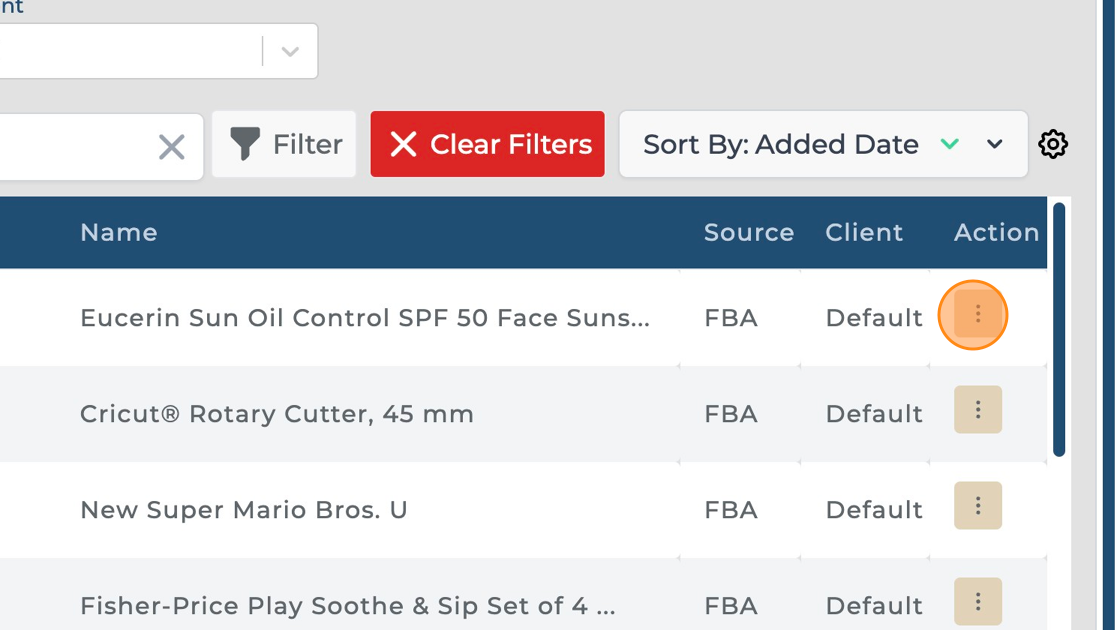Expand the Sort By: Added Date dropdown
This screenshot has width=1120, height=630.
tap(994, 144)
